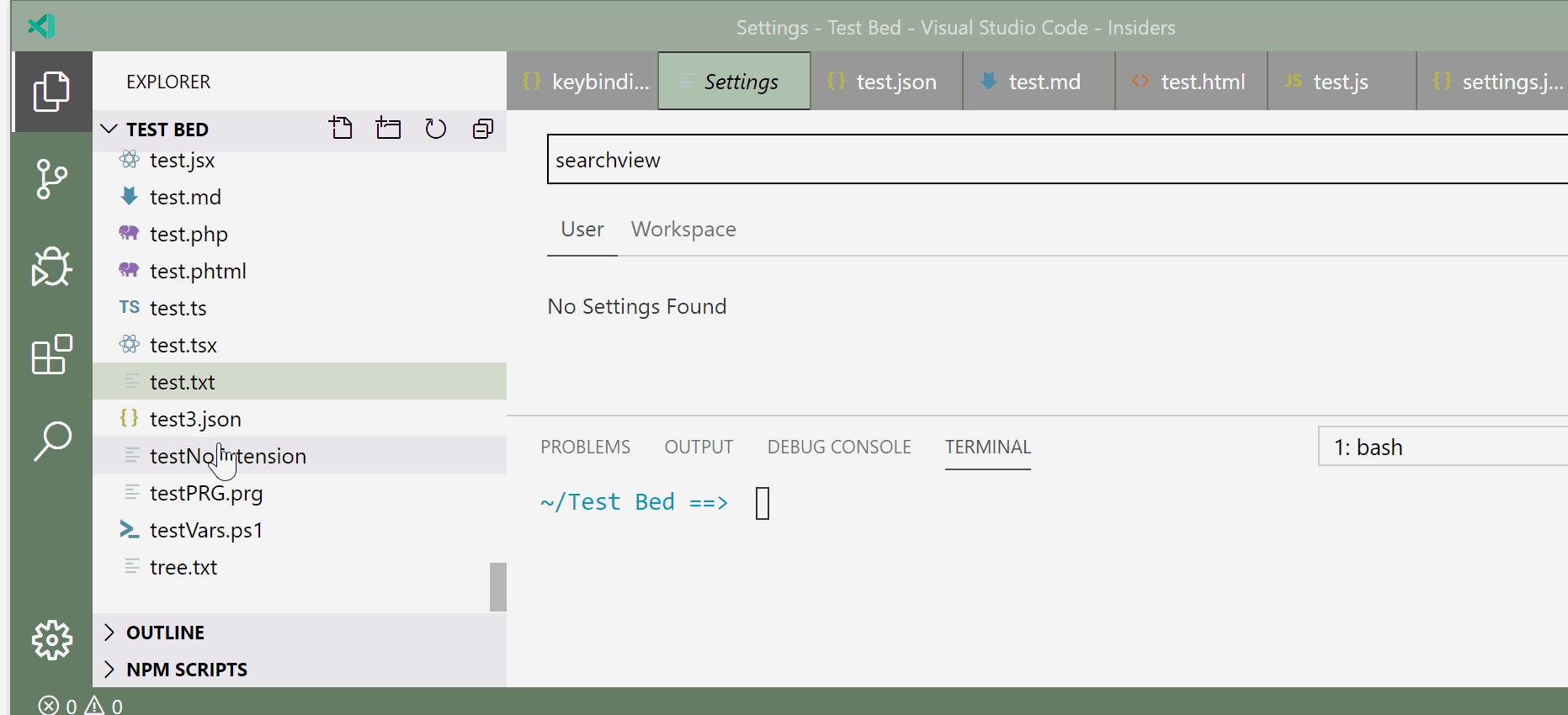Switch to the test.js editor tab
Image resolution: width=1568 pixels, height=715 pixels.
coord(1342,82)
